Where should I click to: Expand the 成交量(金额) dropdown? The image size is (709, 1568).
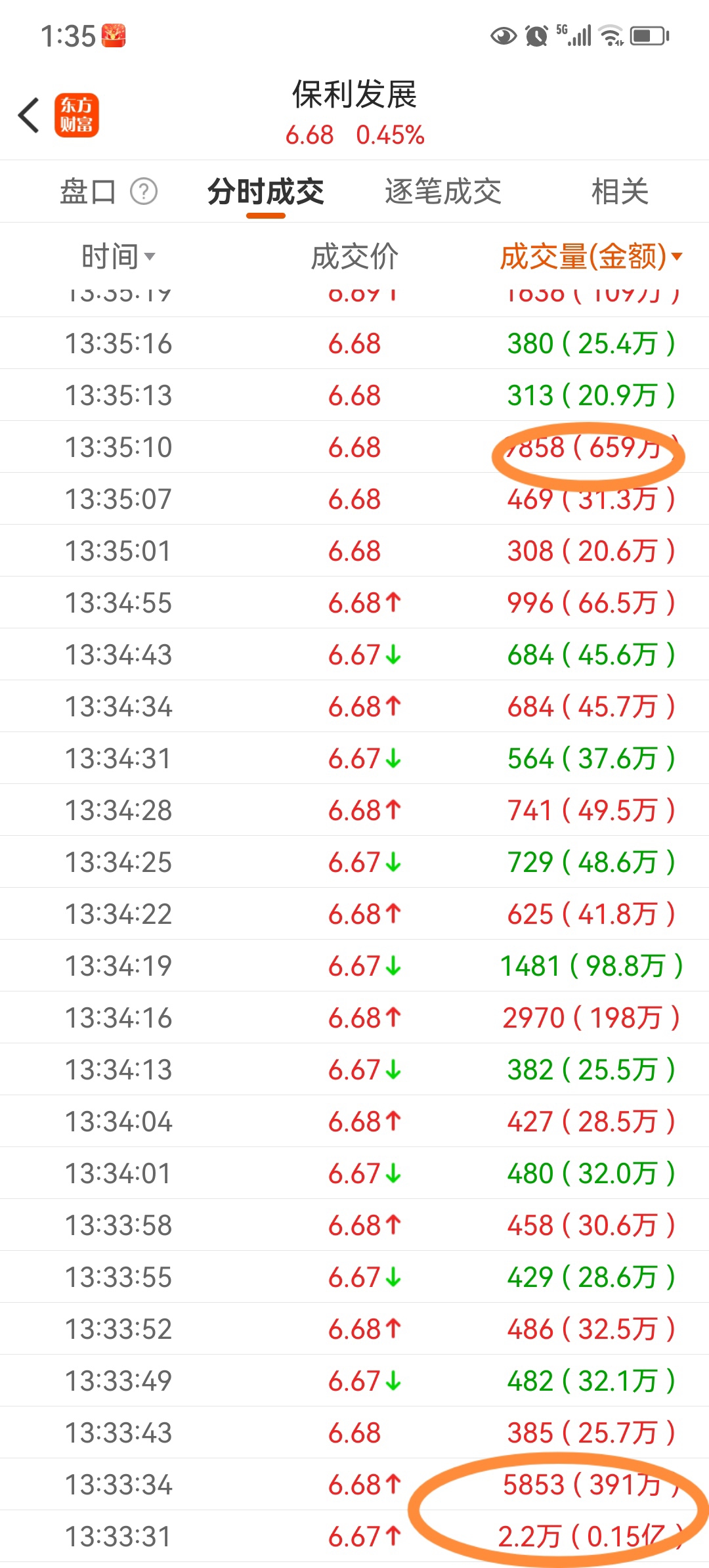click(x=591, y=256)
